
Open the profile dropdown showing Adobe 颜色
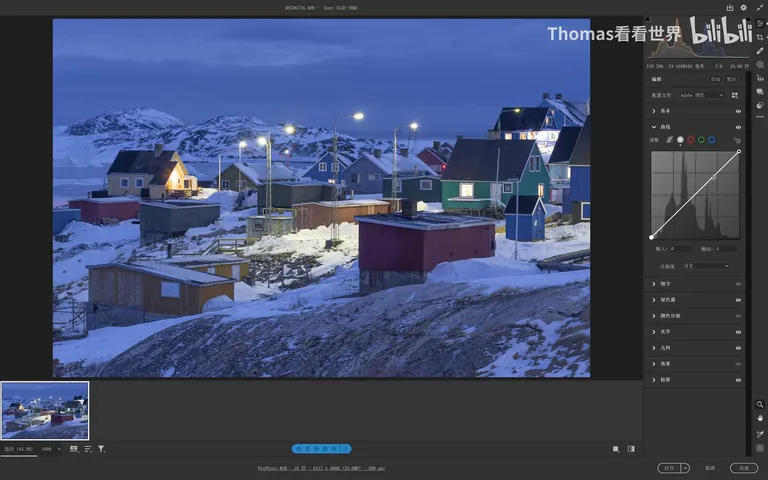701,95
